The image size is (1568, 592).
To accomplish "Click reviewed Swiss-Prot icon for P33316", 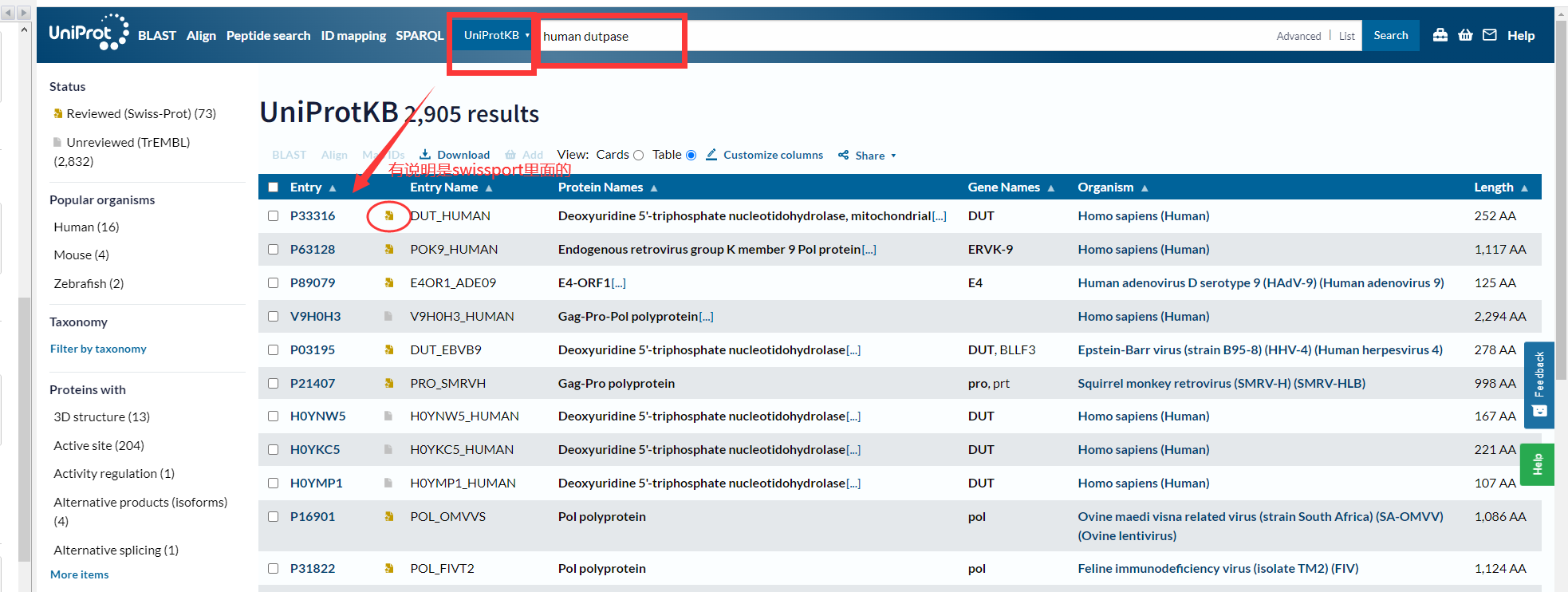I will (x=389, y=215).
